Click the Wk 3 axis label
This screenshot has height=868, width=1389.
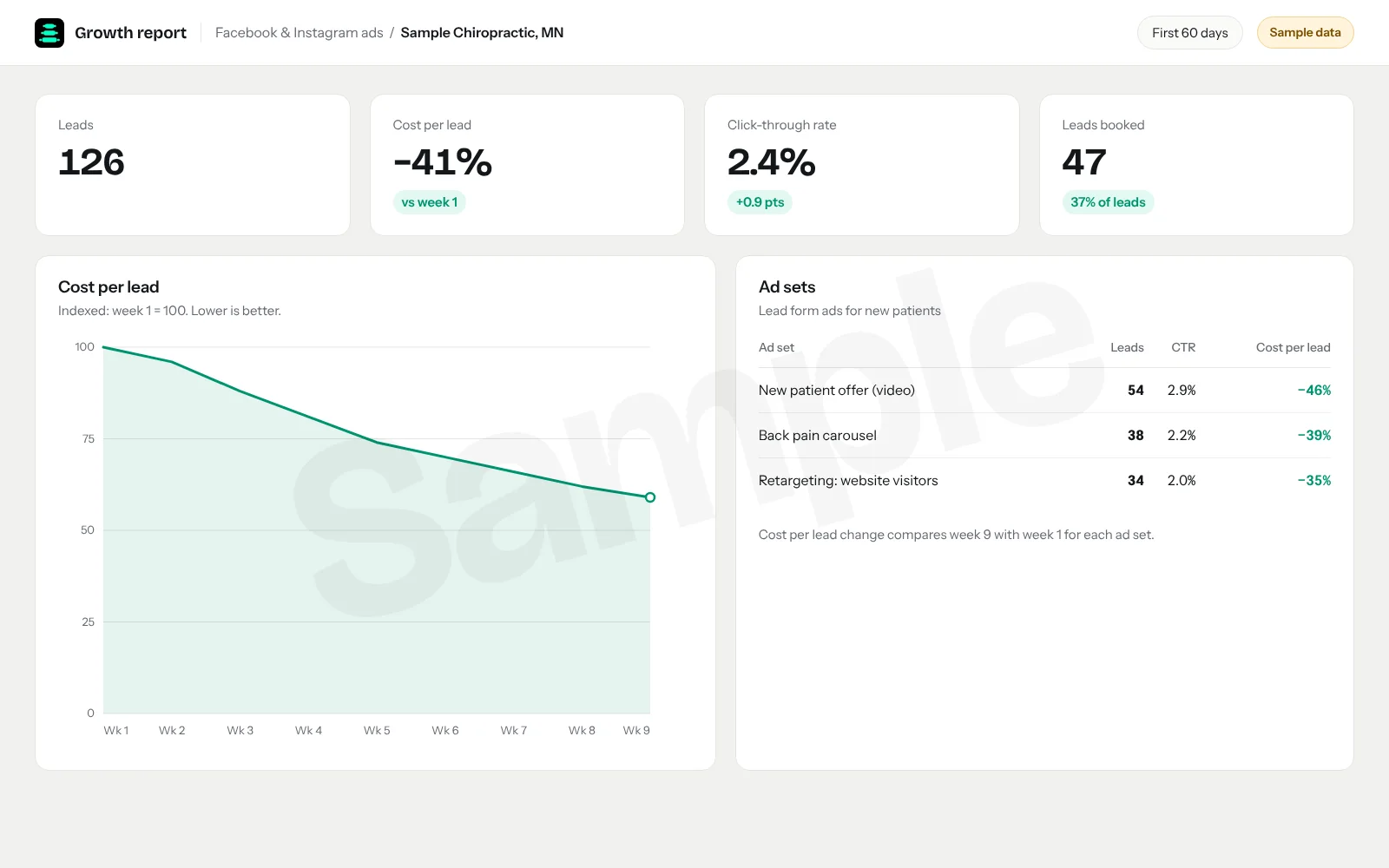click(x=240, y=731)
